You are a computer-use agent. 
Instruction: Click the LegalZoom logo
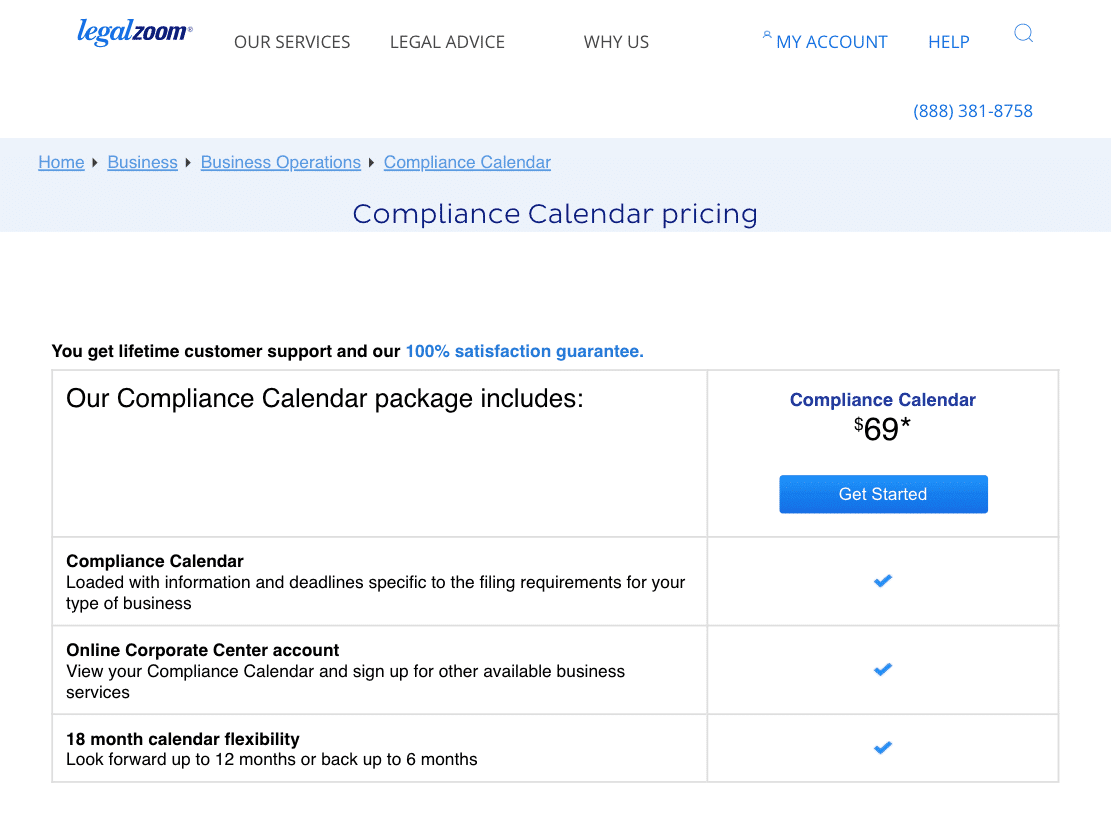(135, 32)
